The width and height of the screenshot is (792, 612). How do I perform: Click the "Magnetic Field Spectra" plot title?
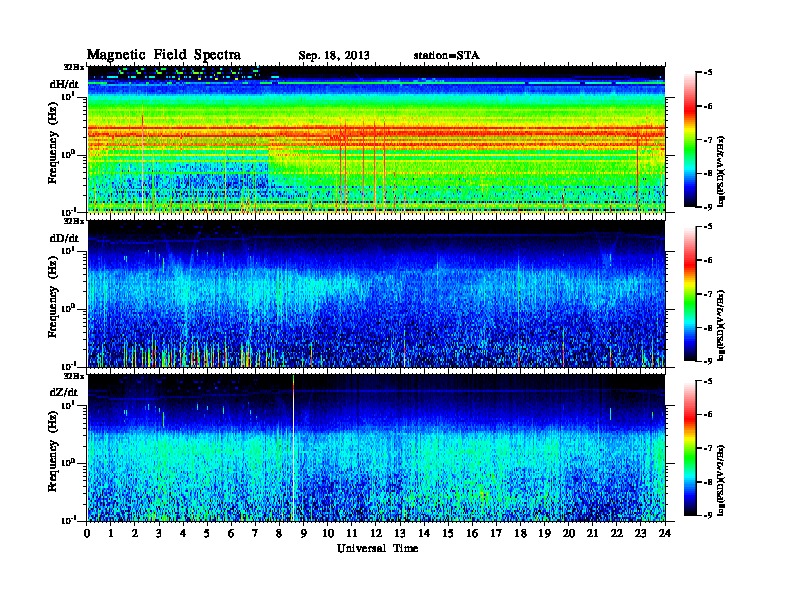(164, 55)
